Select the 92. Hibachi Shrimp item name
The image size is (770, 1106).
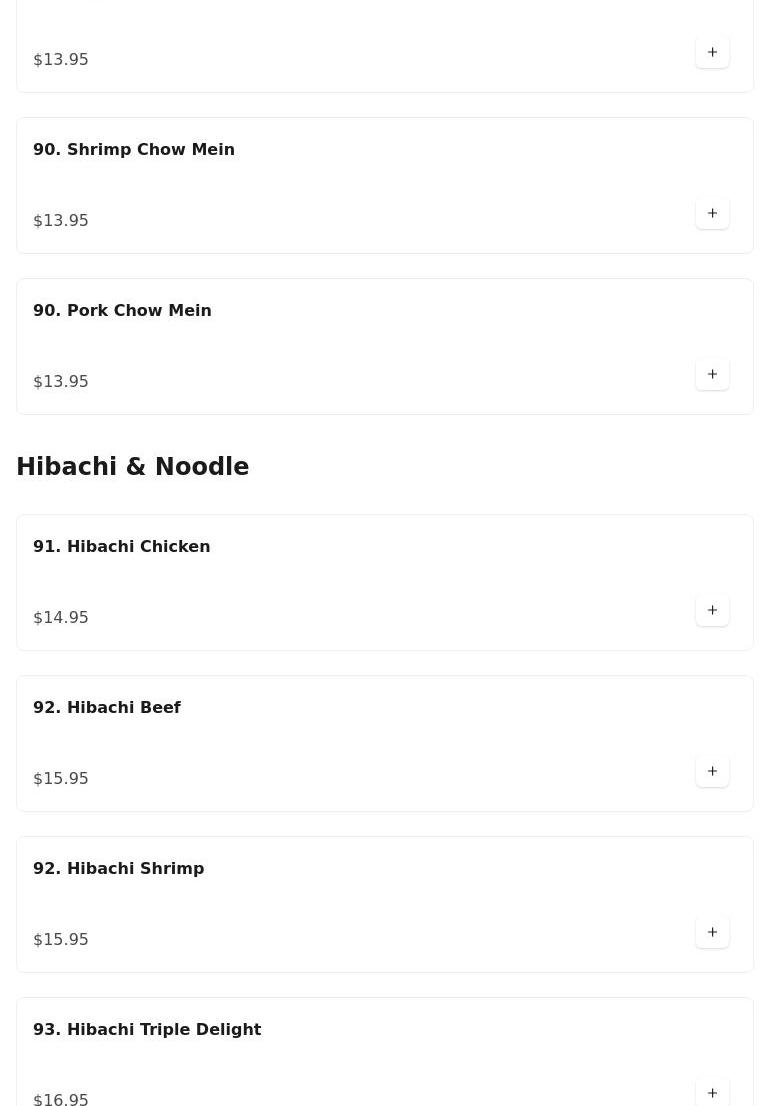coord(118,868)
